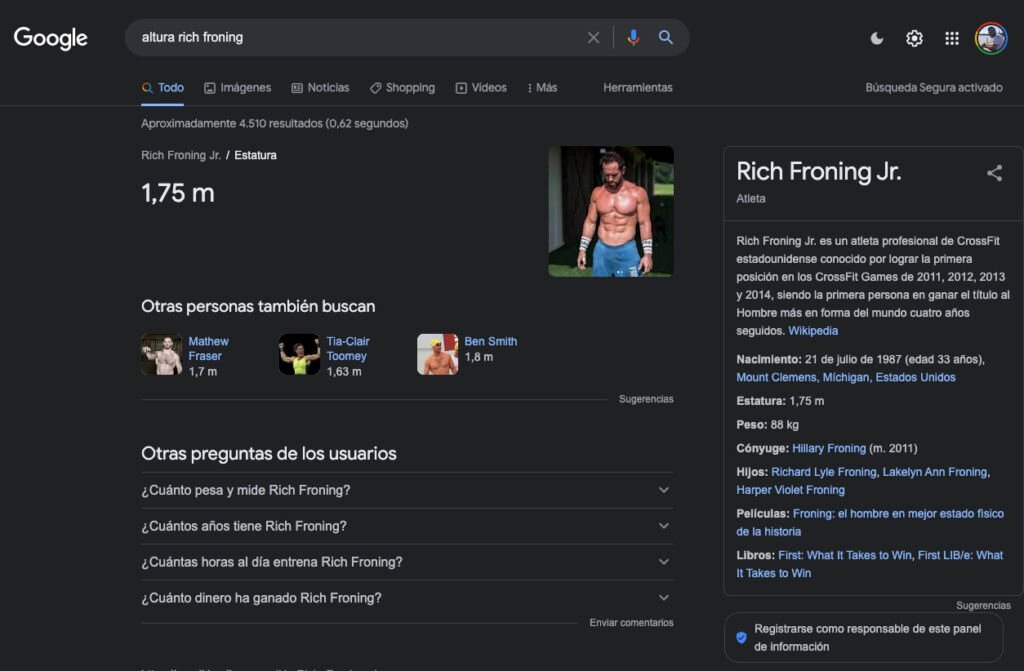Open the Videos tab

tap(481, 88)
